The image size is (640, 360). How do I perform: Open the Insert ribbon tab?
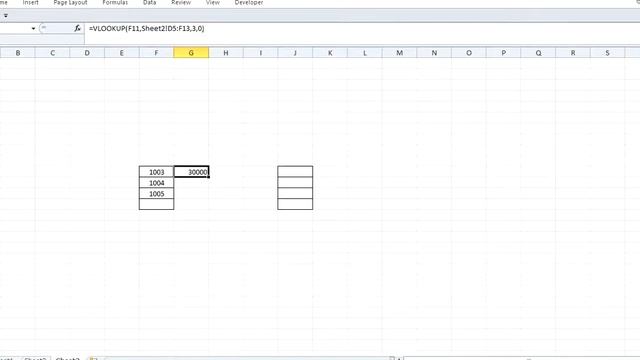(31, 2)
